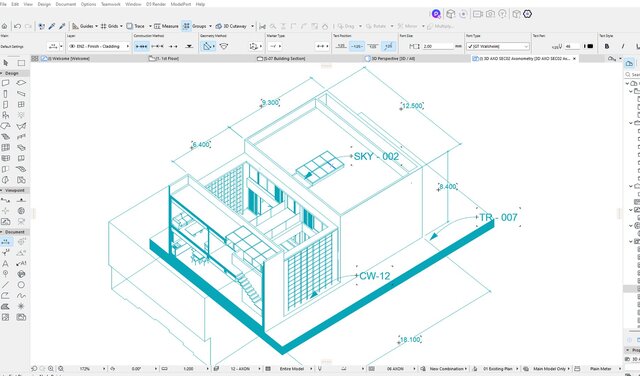Select the Marquee tool

[x=21, y=63]
